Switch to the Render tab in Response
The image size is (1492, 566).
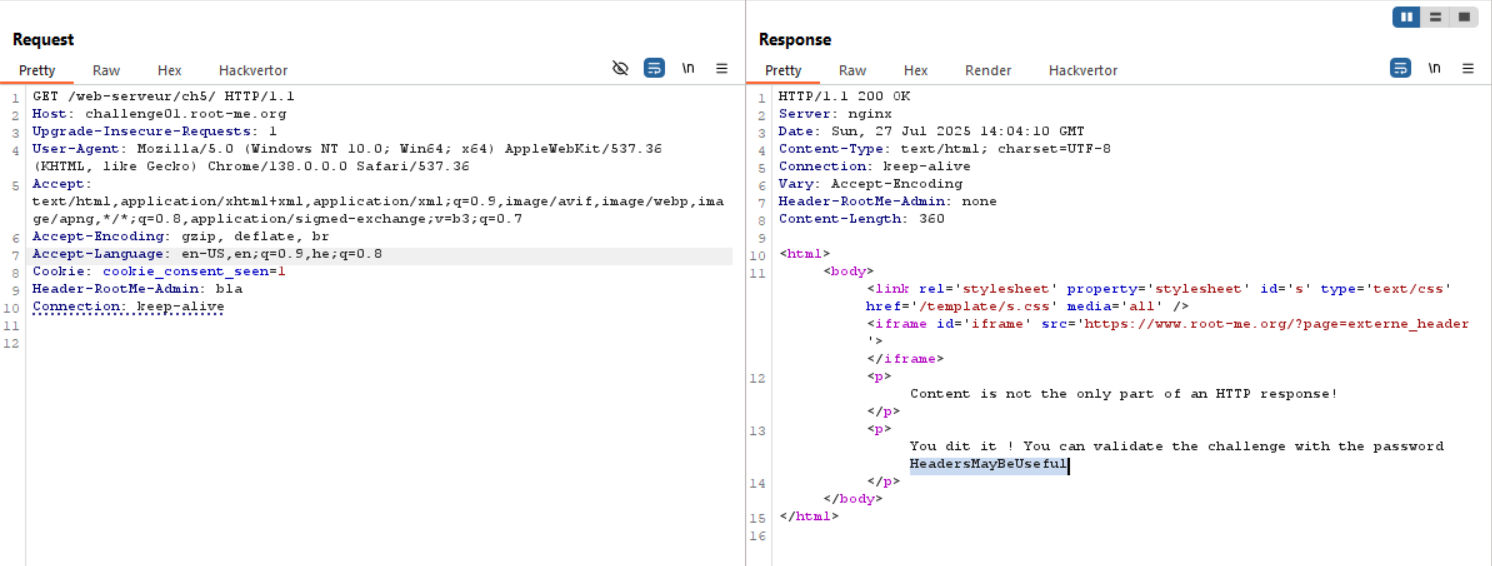[x=988, y=70]
